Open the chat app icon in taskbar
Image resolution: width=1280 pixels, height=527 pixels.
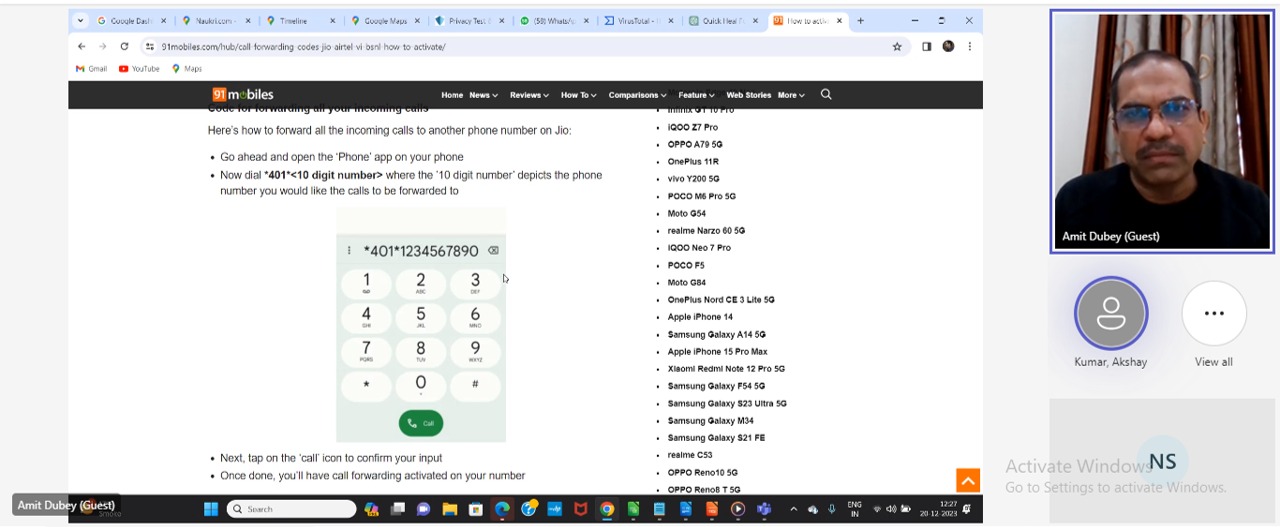point(423,509)
